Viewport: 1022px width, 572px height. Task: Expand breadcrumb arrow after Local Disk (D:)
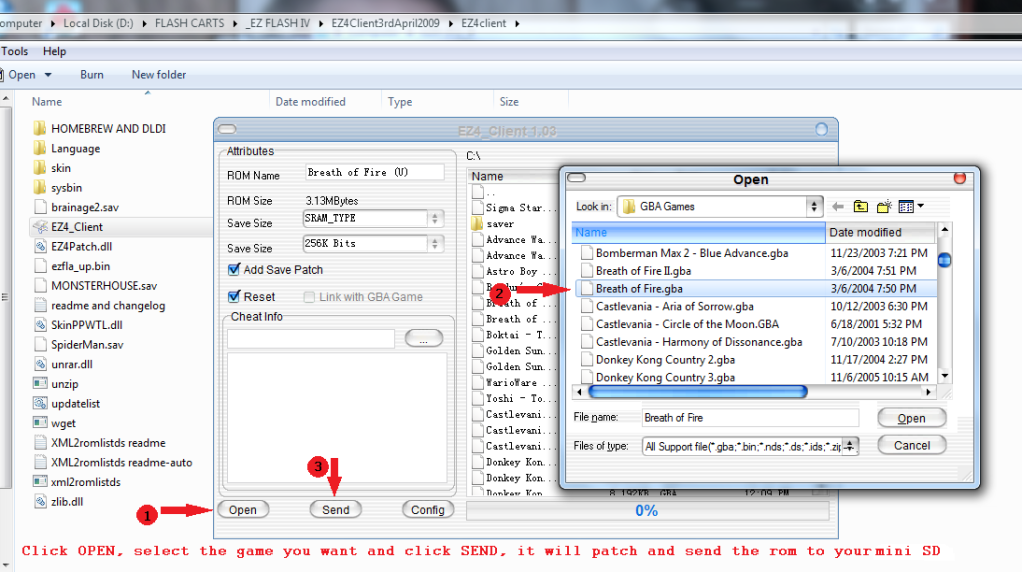coord(144,23)
